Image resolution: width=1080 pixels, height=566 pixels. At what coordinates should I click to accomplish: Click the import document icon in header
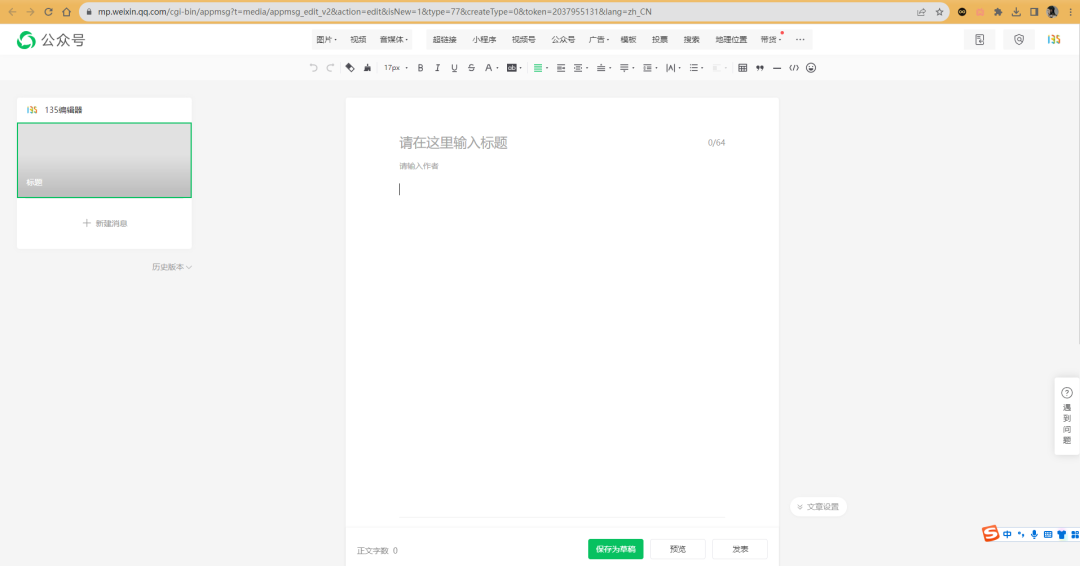(x=979, y=40)
